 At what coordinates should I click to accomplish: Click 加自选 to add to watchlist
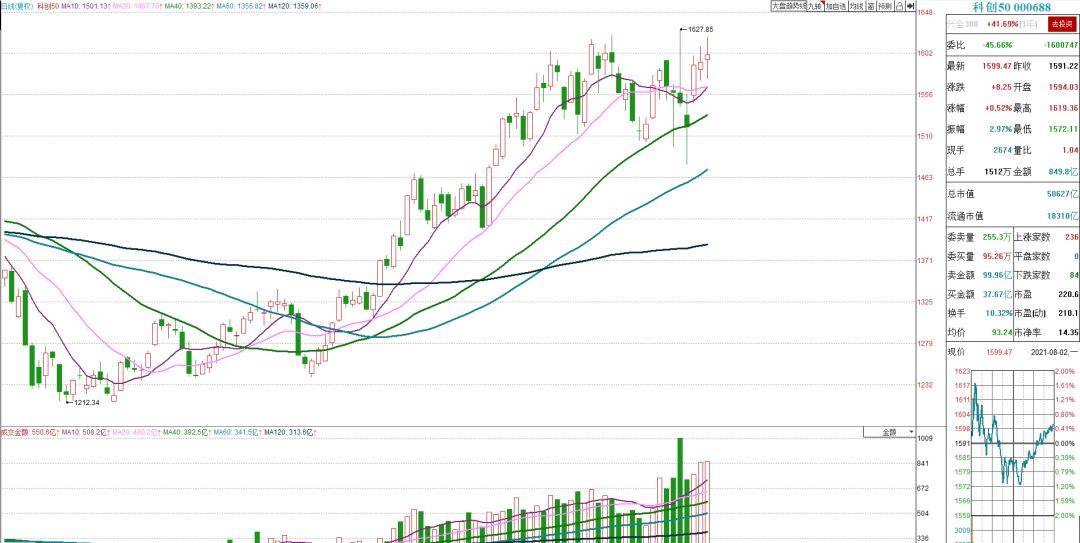(x=836, y=6)
